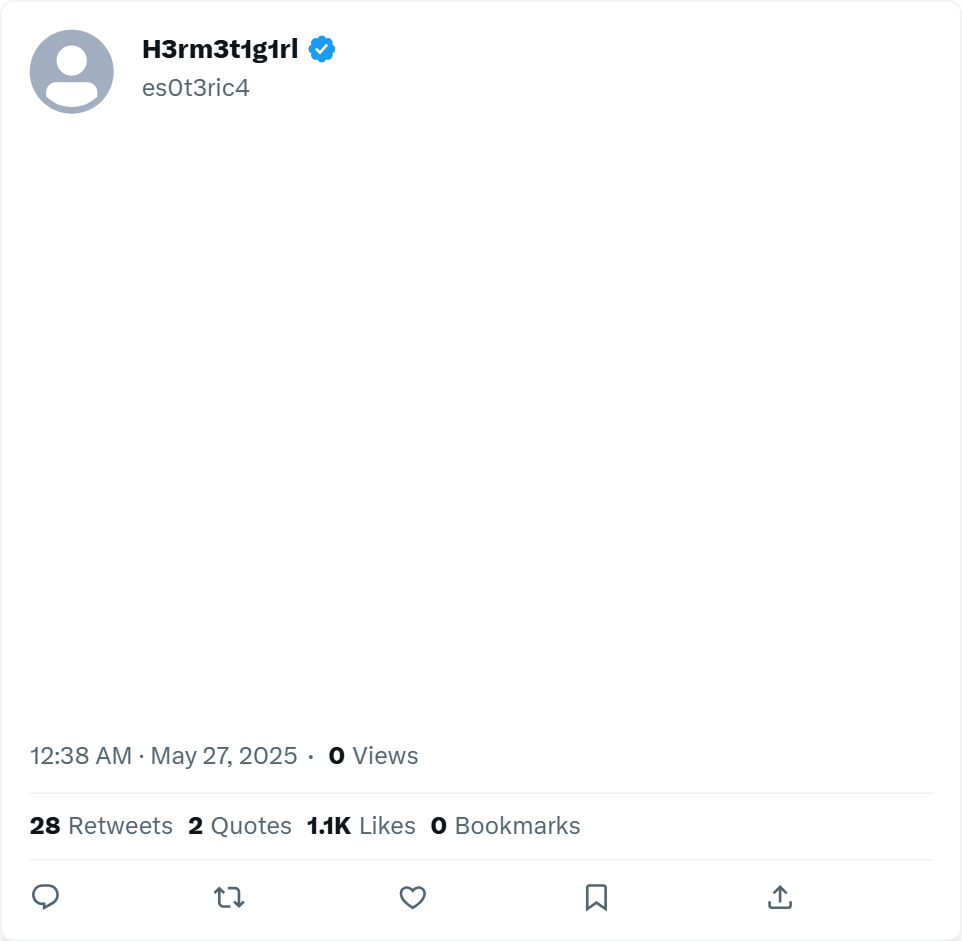This screenshot has height=941, width=962.
Task: Click the word Quotes in stats row
Action: click(251, 826)
